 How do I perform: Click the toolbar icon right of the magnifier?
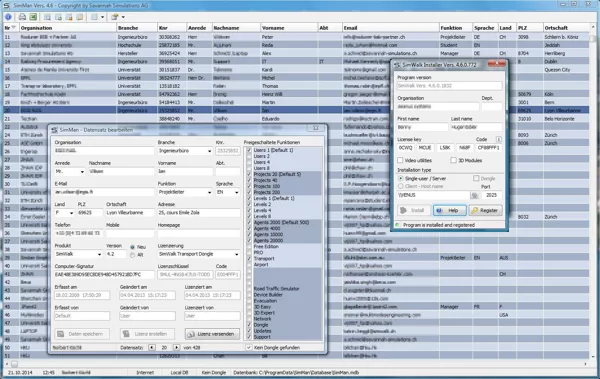coord(58,17)
